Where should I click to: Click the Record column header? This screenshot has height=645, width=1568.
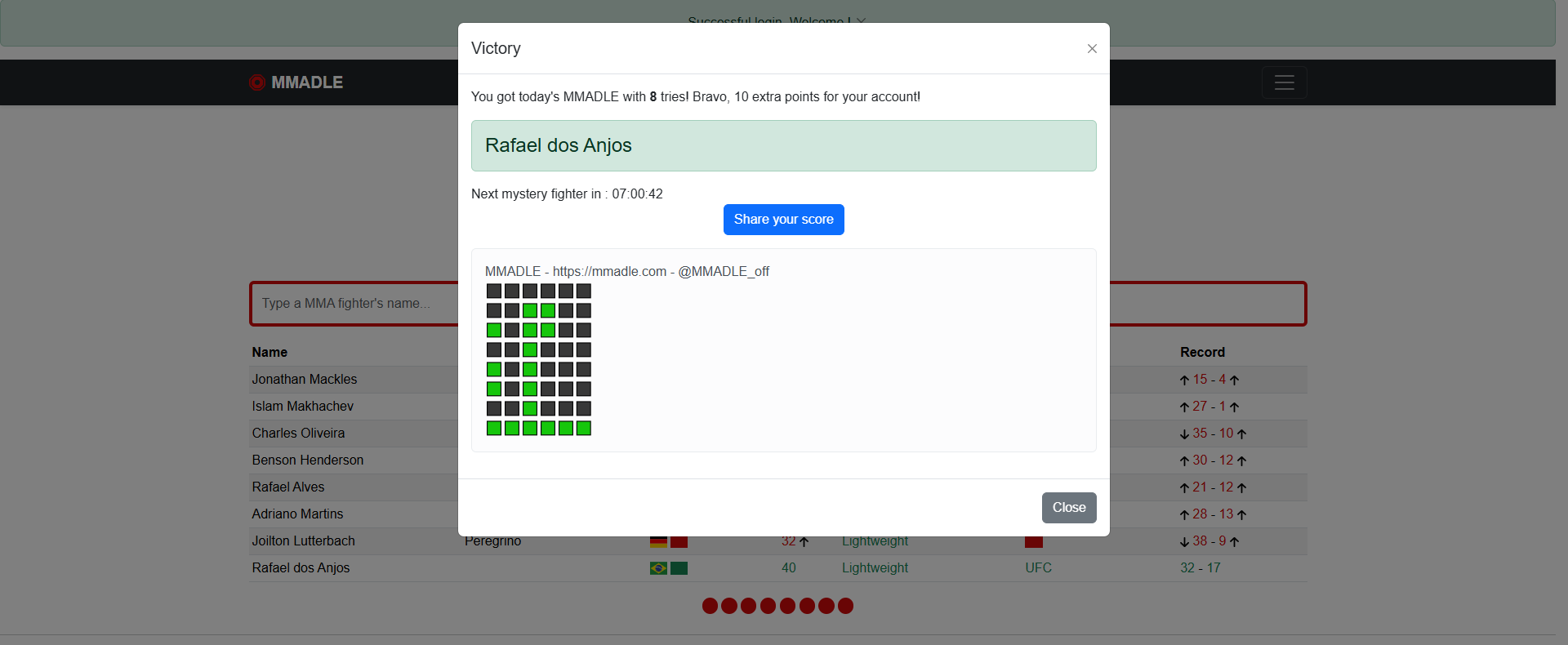click(x=1202, y=353)
